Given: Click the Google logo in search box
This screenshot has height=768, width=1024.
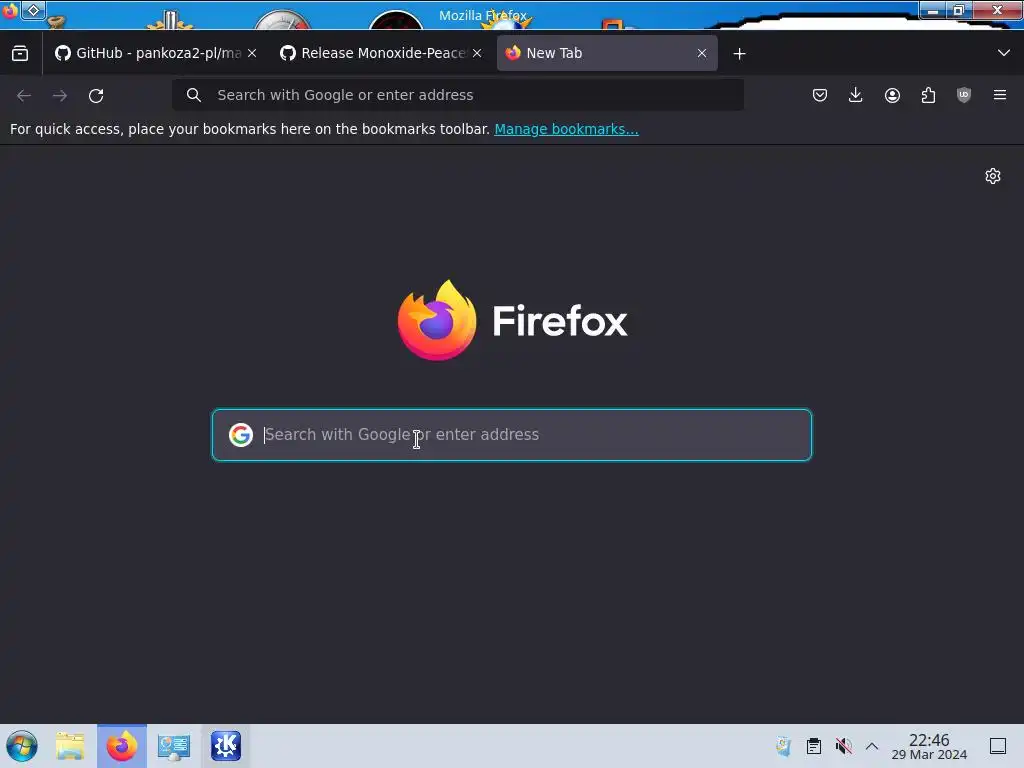Looking at the screenshot, I should [x=241, y=435].
